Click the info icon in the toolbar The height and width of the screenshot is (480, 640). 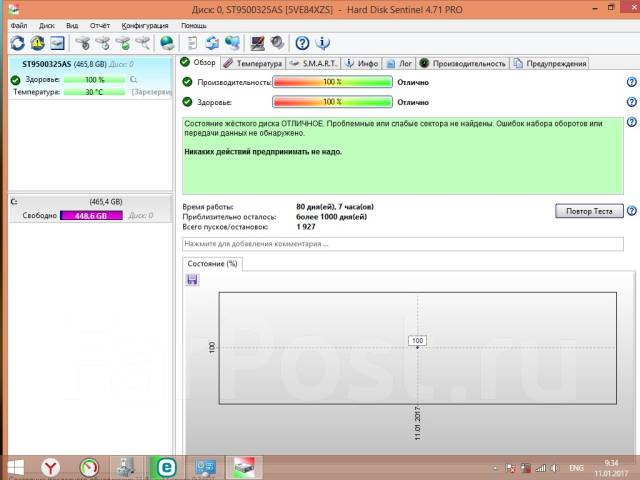[322, 43]
